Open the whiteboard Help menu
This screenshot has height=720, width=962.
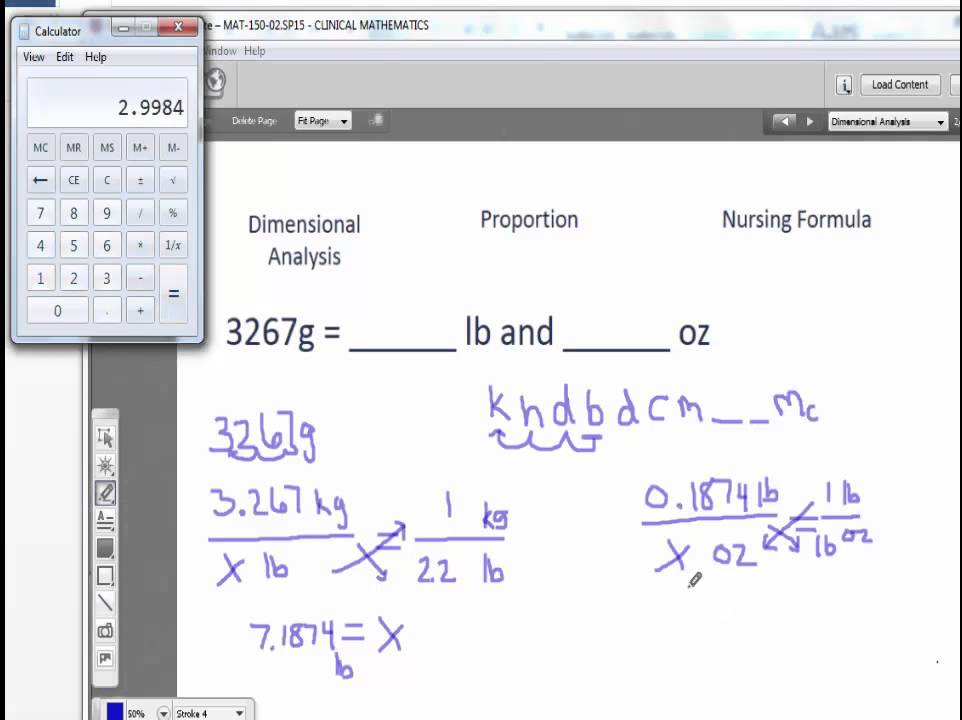[255, 51]
